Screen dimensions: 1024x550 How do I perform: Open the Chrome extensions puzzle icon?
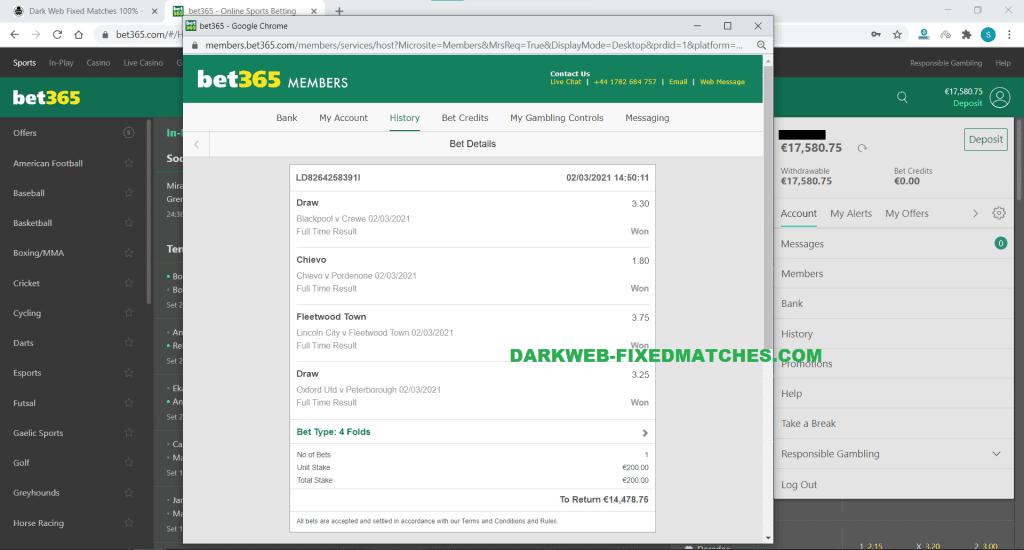(967, 35)
